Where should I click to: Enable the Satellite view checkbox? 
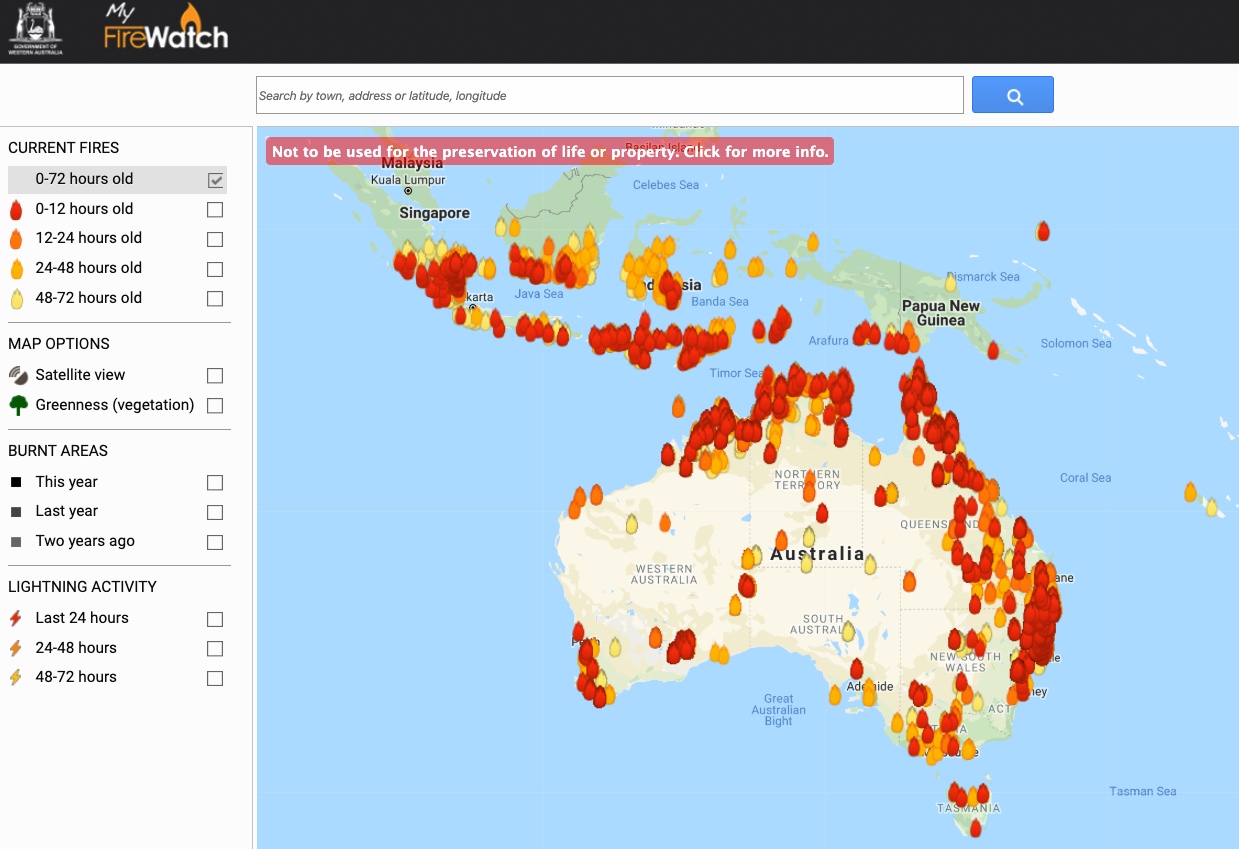[x=215, y=376]
